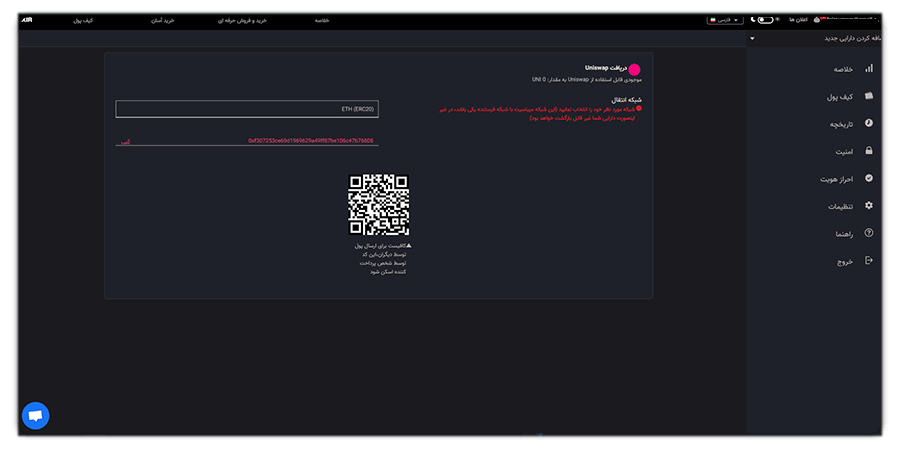This screenshot has height=450, width=900.
Task: Click the QR code image
Action: pyautogui.click(x=379, y=205)
